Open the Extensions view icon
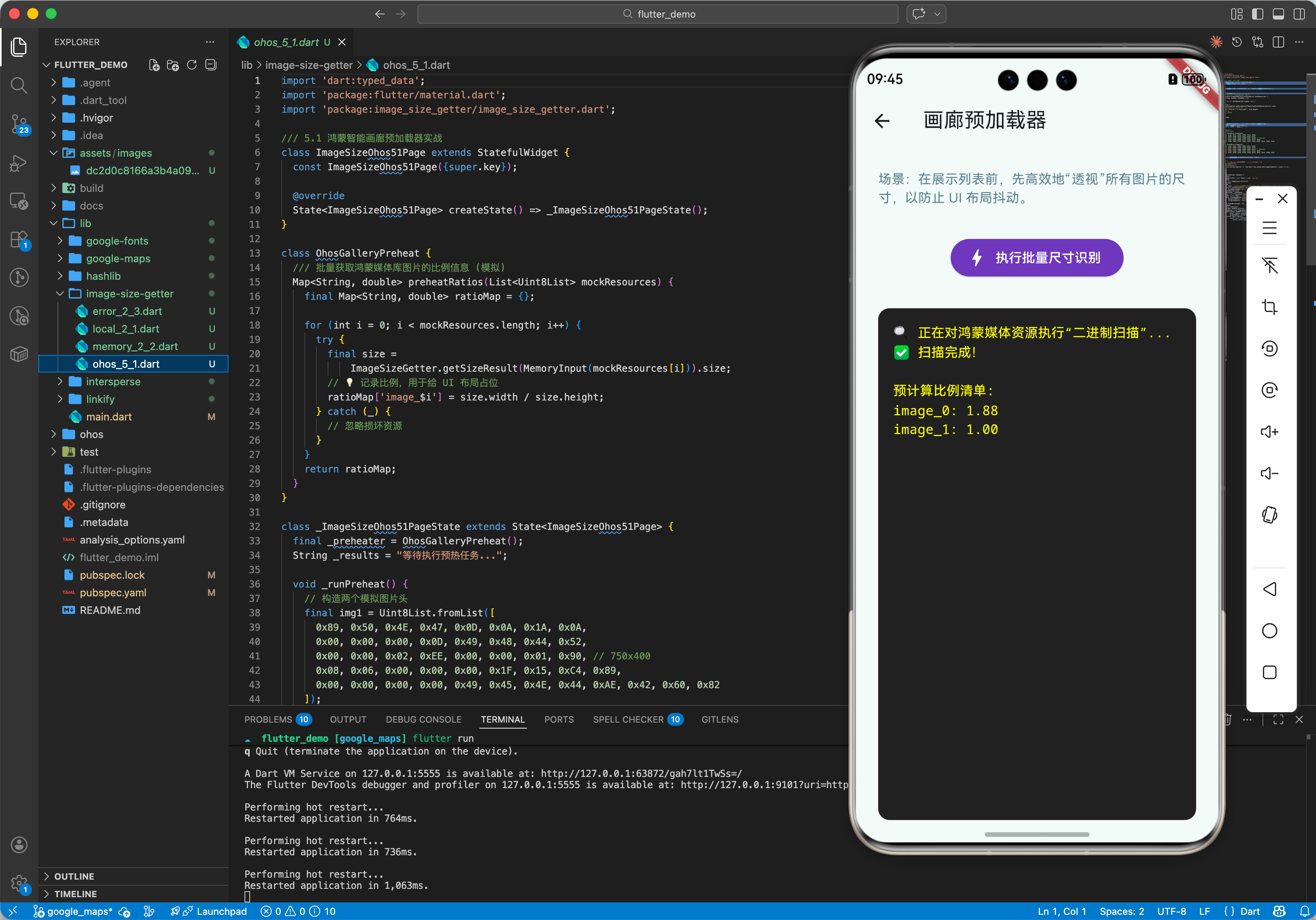Image resolution: width=1316 pixels, height=920 pixels. pos(19,240)
